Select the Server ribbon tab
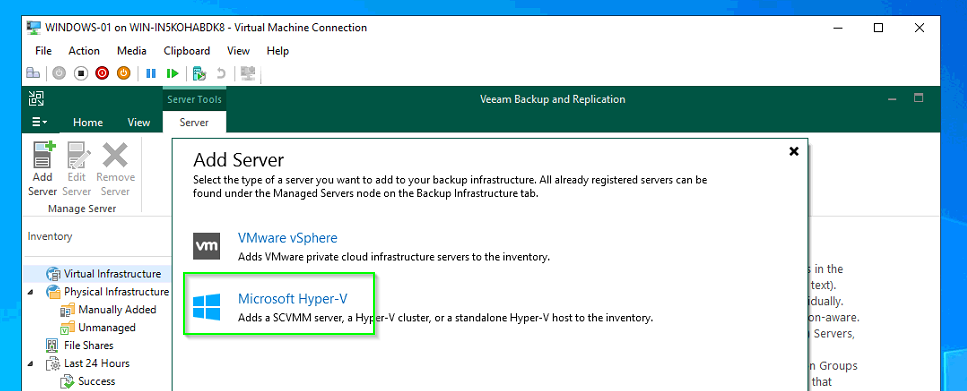 [194, 122]
